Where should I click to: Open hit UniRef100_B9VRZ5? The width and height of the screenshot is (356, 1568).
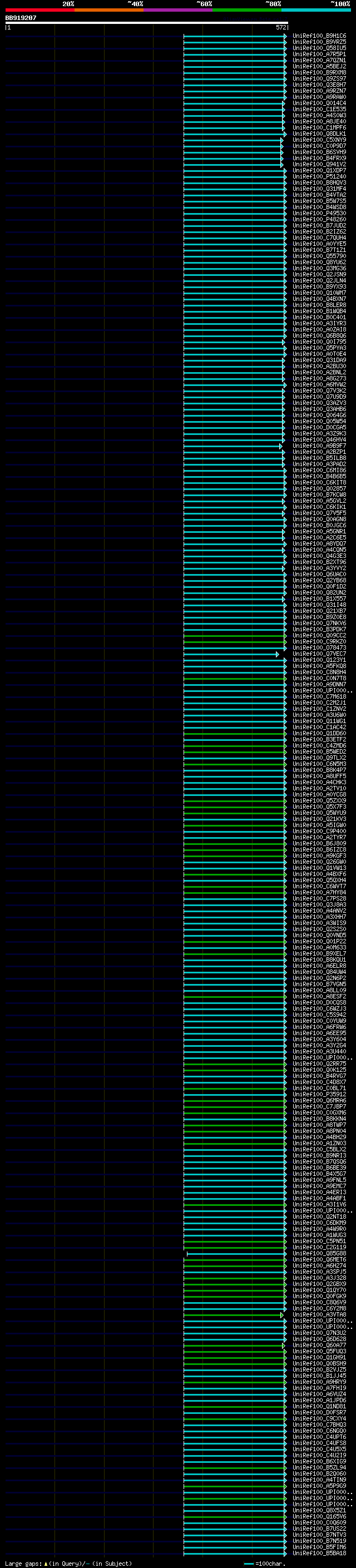point(319,42)
